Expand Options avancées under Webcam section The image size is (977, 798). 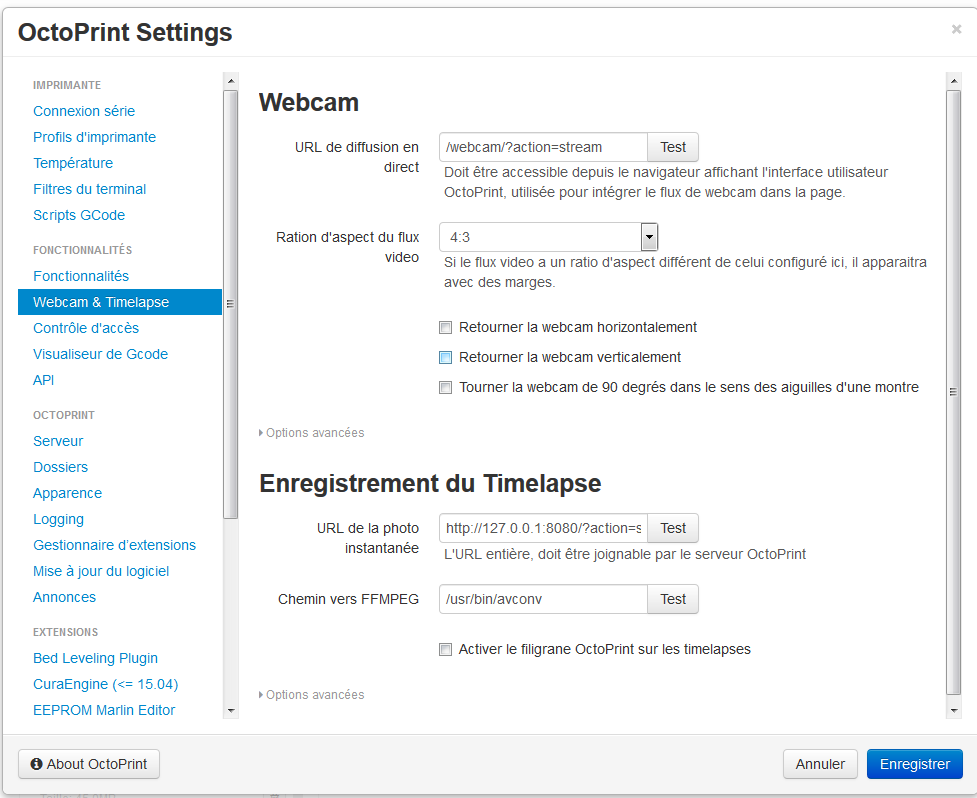pos(312,433)
